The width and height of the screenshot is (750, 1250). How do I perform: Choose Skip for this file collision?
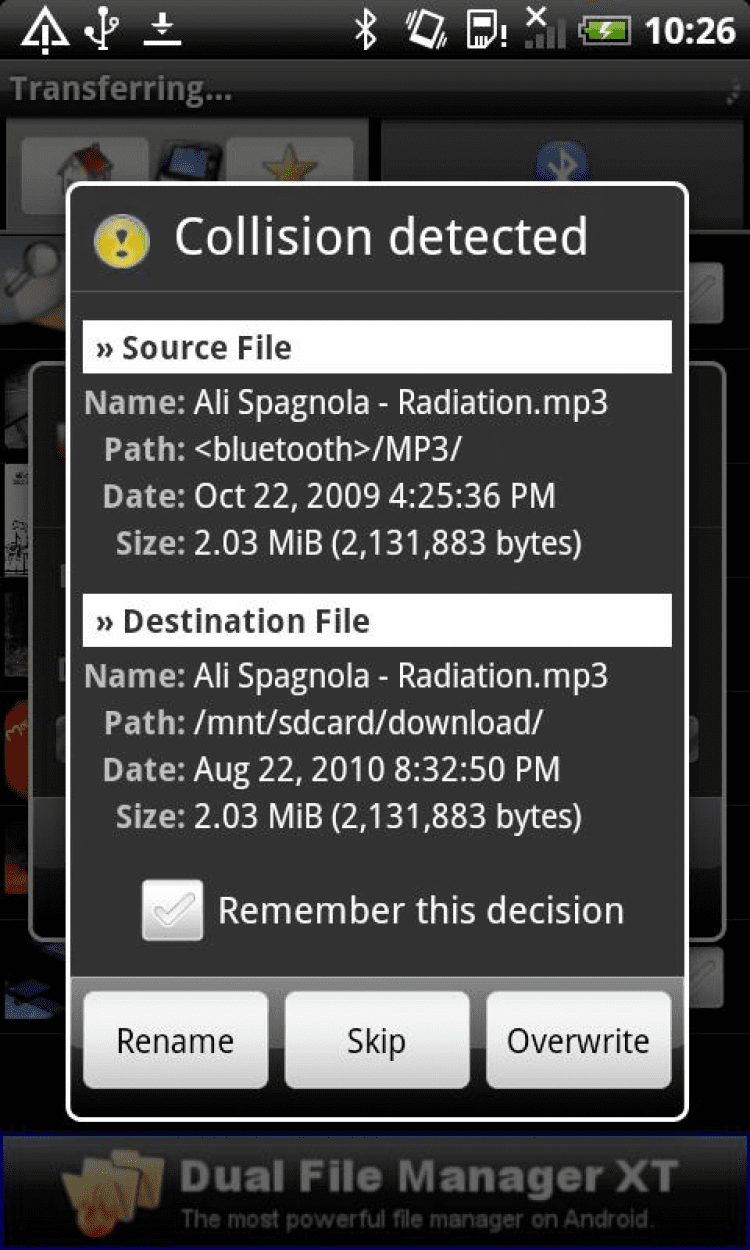[376, 1040]
